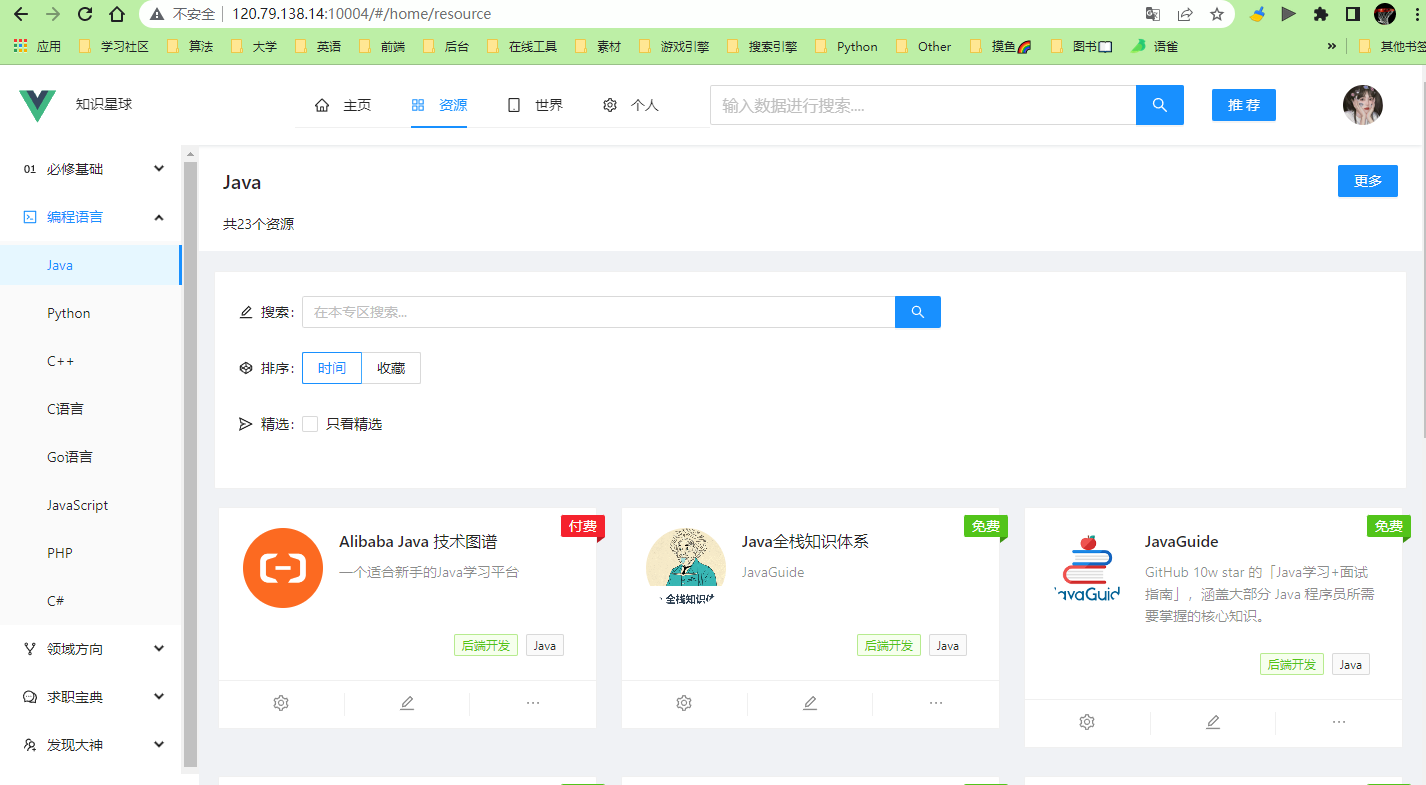Go to the 主页 nav tab
This screenshot has height=785, width=1426.
(x=343, y=105)
